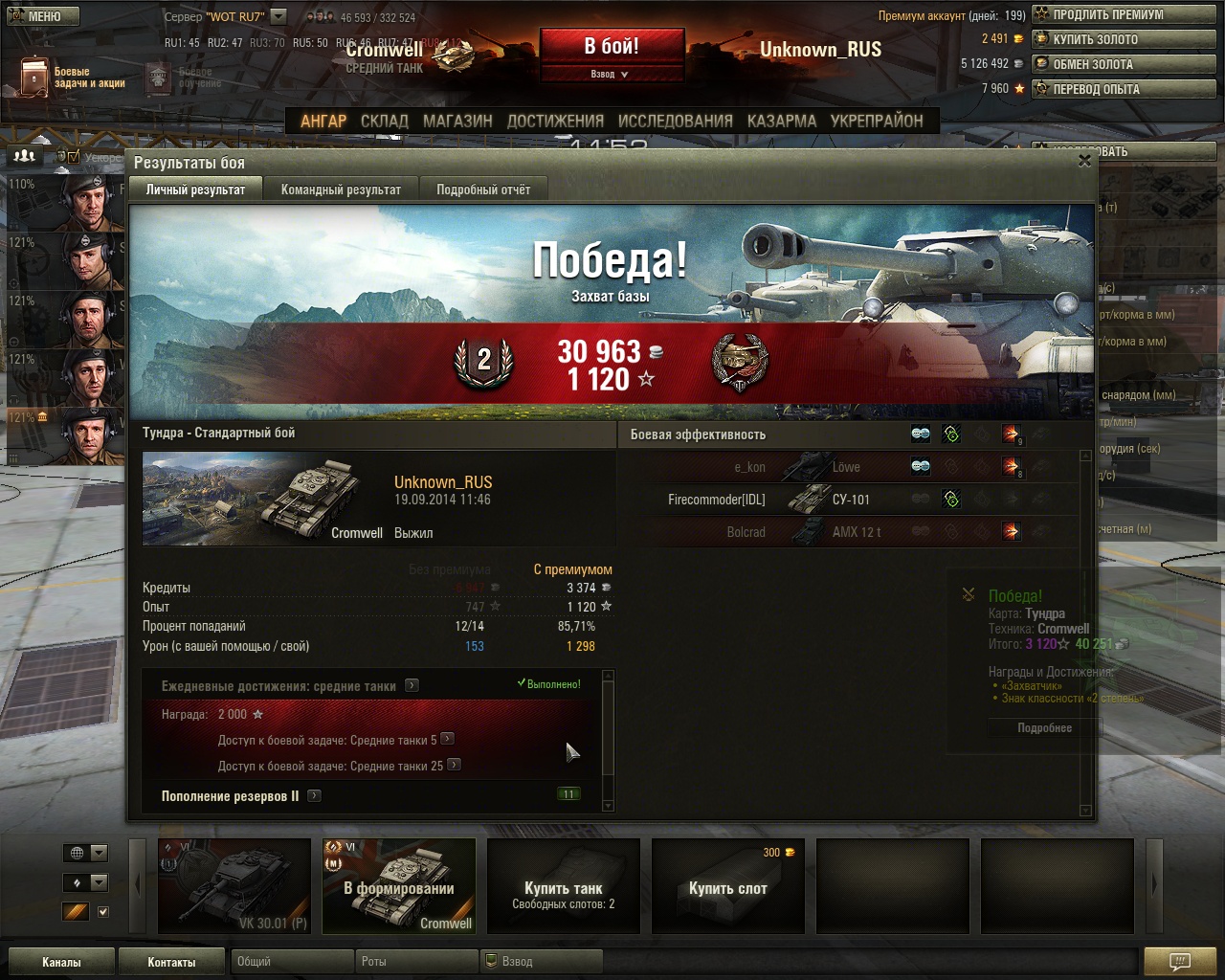Click the В бой! button

click(612, 46)
